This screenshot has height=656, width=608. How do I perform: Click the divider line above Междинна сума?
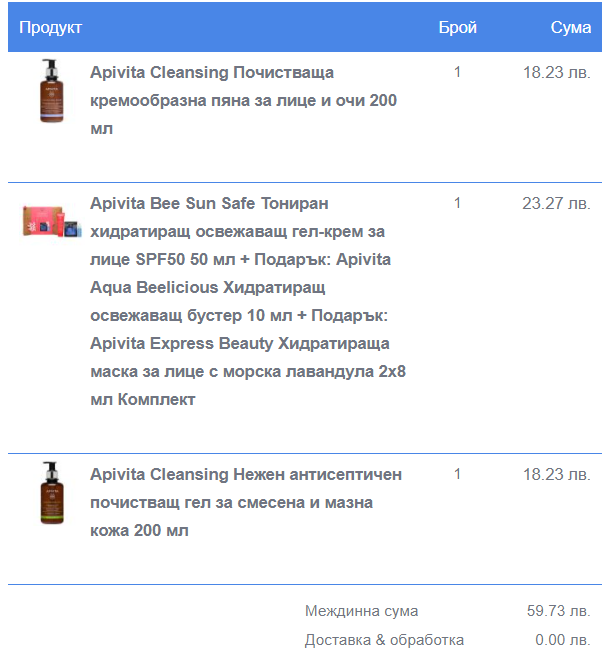(x=304, y=584)
